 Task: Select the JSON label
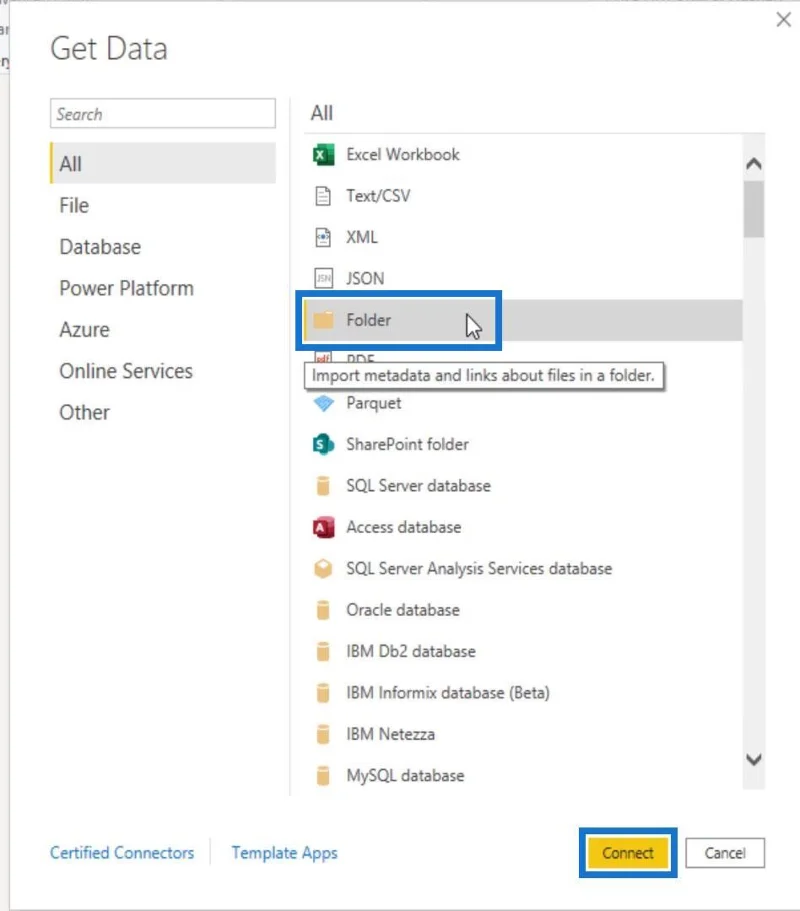click(365, 278)
